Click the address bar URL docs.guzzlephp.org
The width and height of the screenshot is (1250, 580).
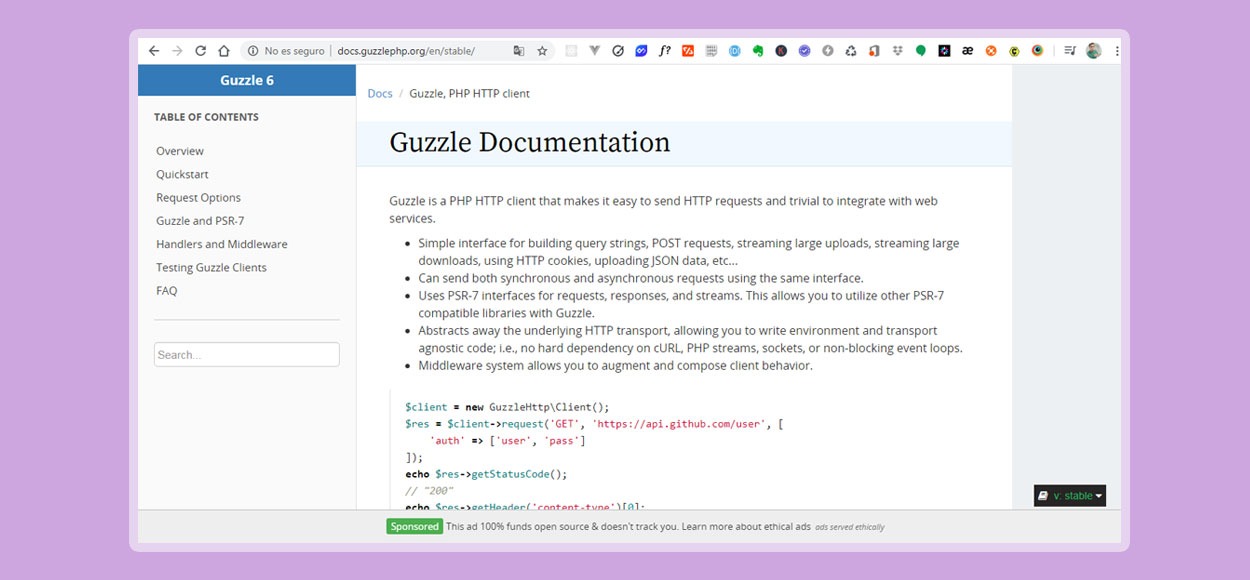point(406,51)
